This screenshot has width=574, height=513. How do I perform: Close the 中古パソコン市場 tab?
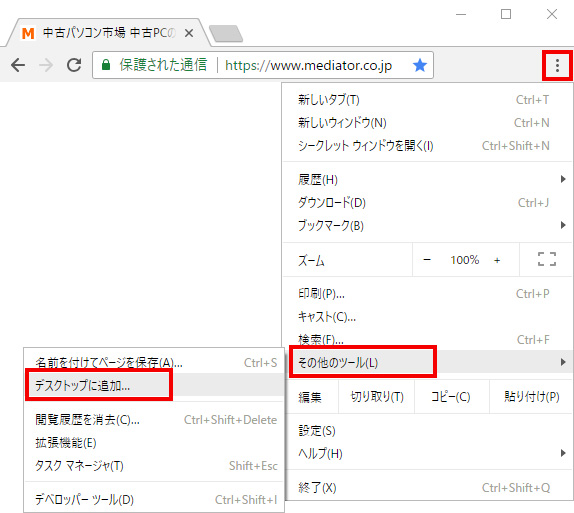[189, 33]
